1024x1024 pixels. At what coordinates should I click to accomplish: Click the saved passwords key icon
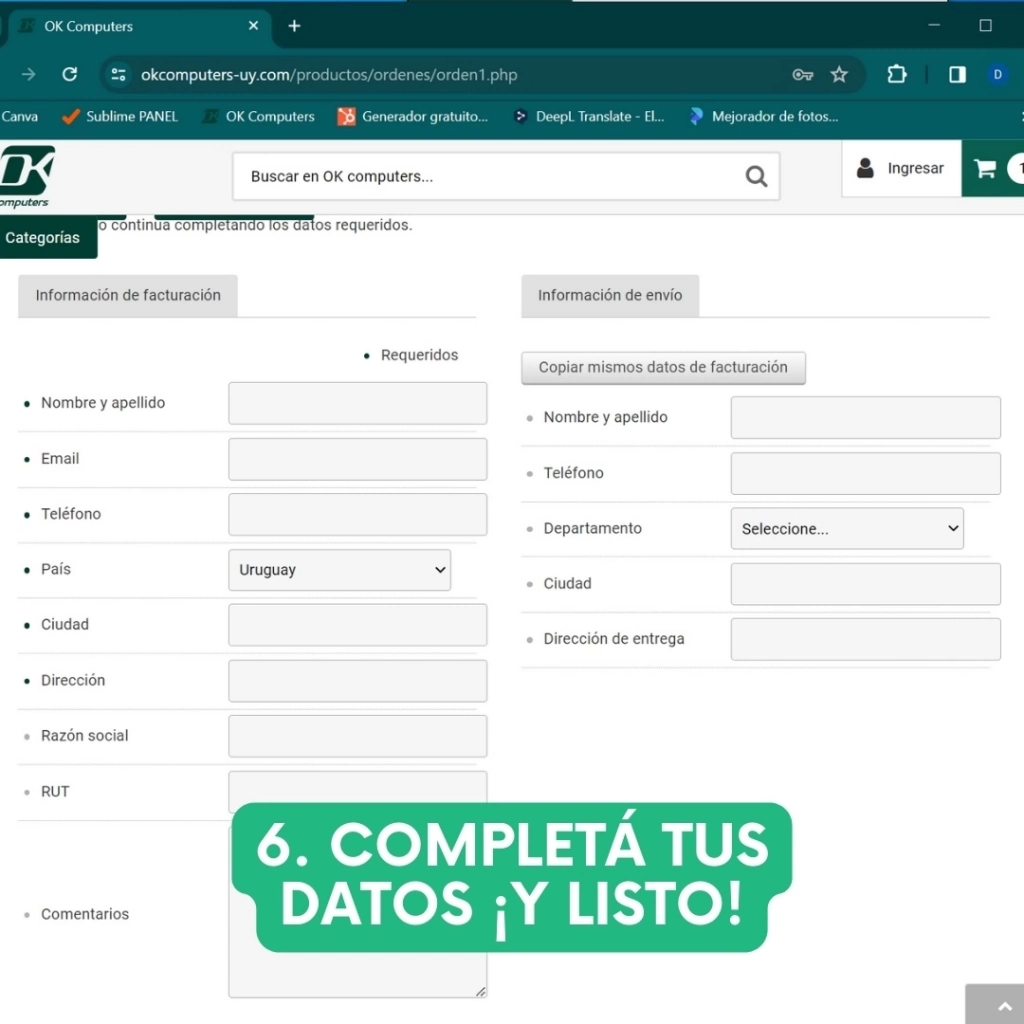coord(802,75)
